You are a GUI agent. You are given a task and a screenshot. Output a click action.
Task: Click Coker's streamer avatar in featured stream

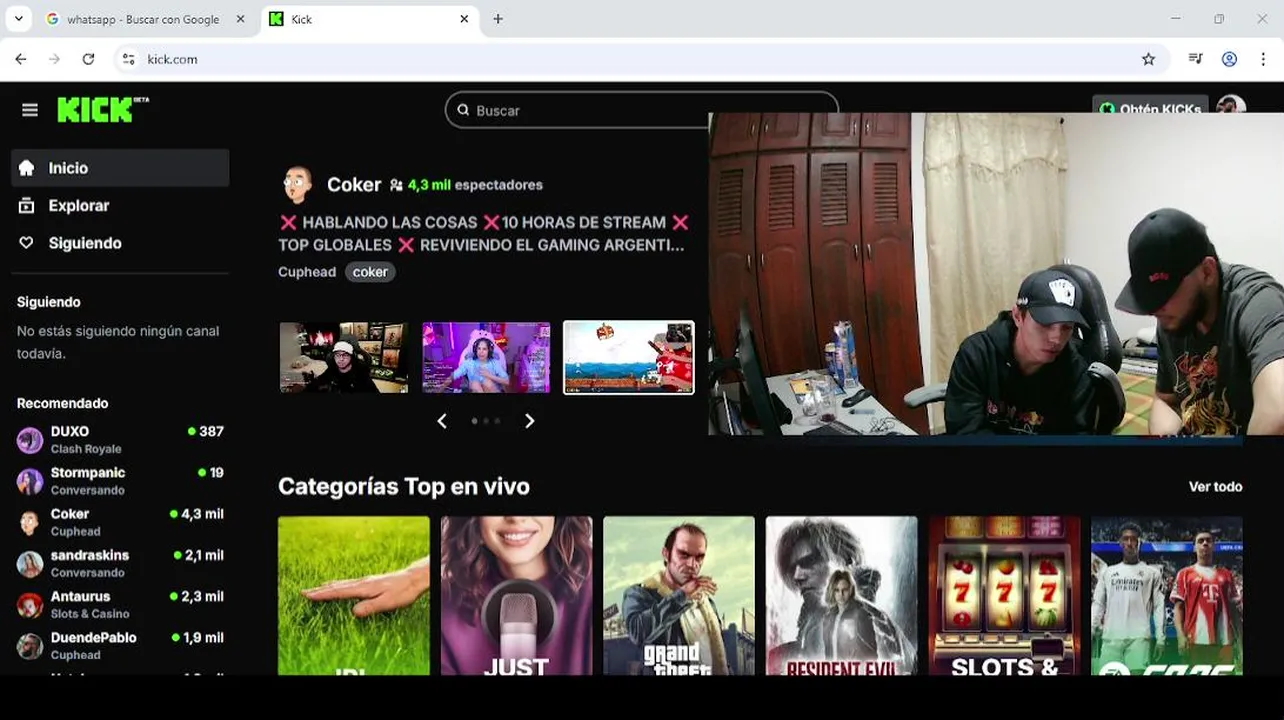296,185
